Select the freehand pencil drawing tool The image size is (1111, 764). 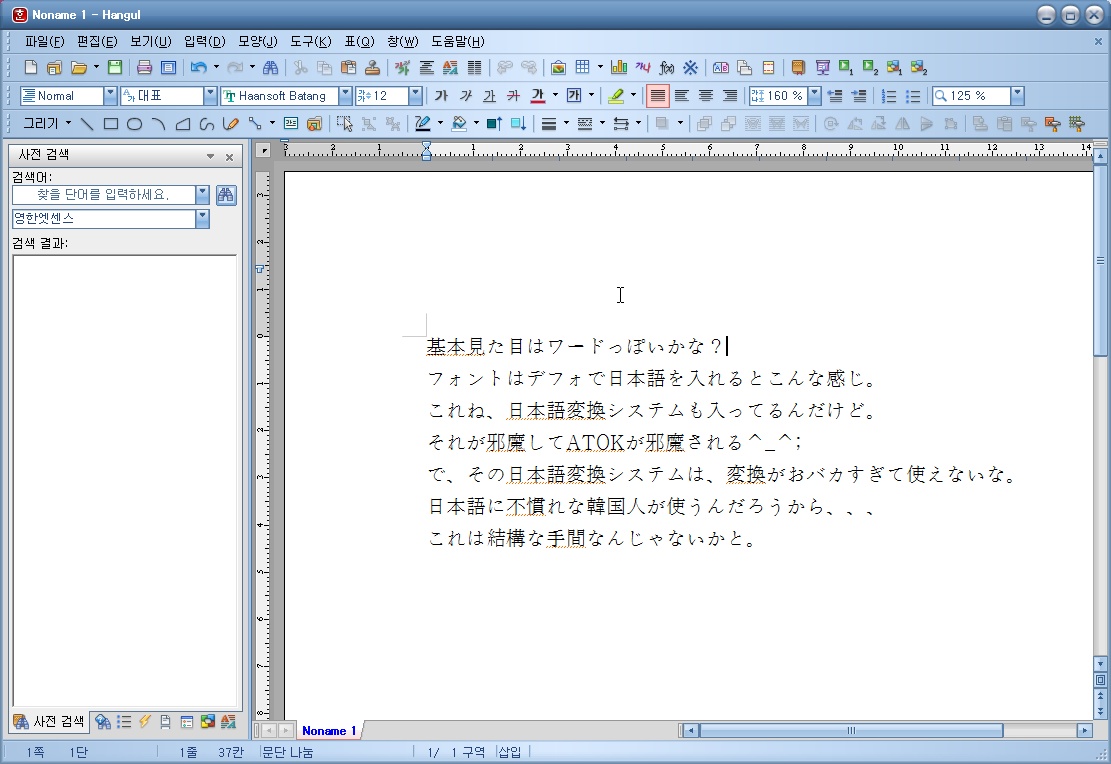pos(230,124)
